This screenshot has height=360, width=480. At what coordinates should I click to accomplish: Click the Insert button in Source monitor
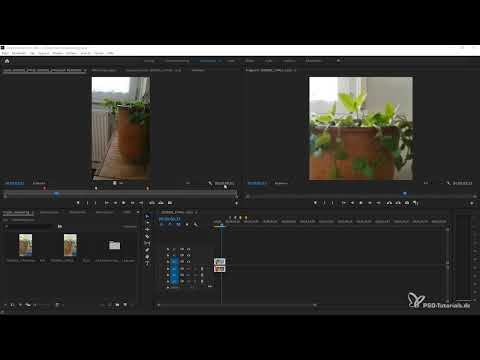pyautogui.click(x=152, y=203)
